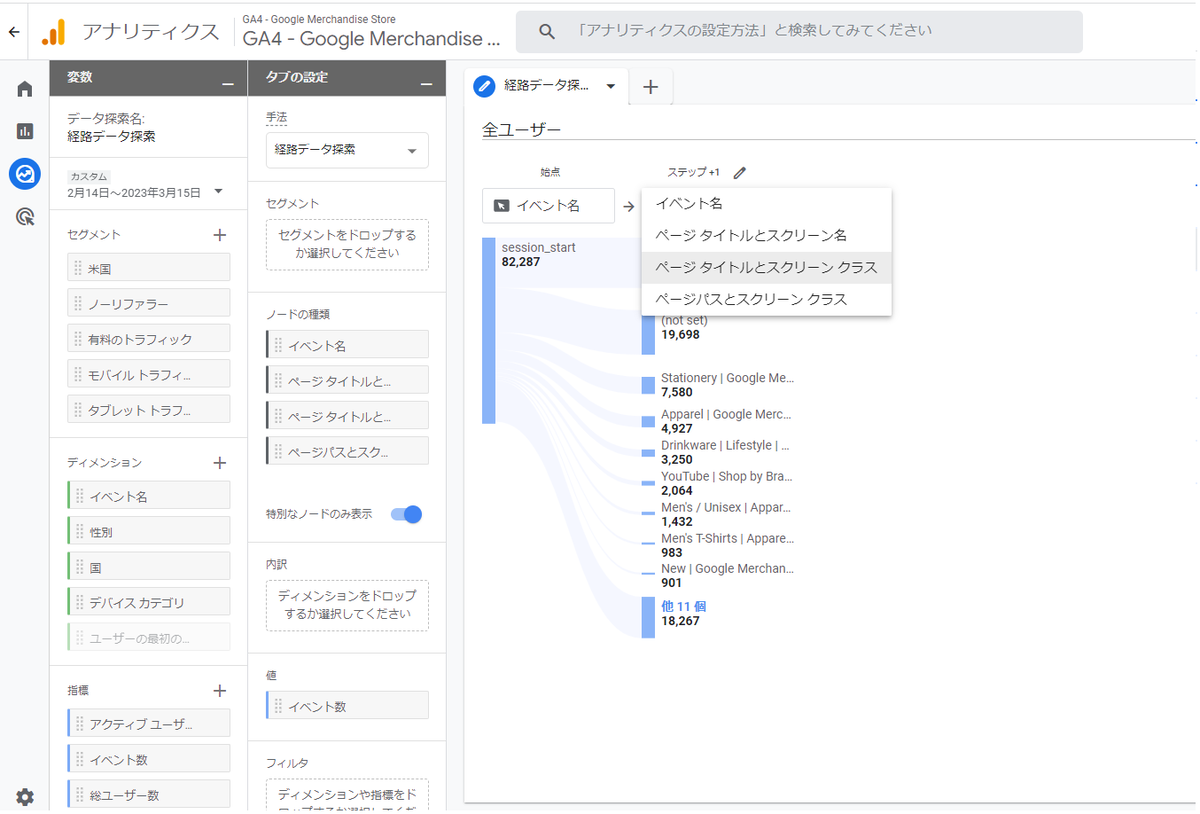Add a new exploration tab

[650, 87]
